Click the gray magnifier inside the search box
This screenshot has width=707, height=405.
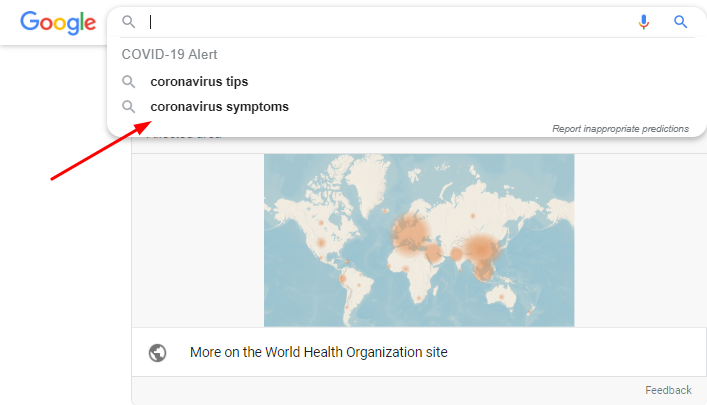(x=129, y=22)
